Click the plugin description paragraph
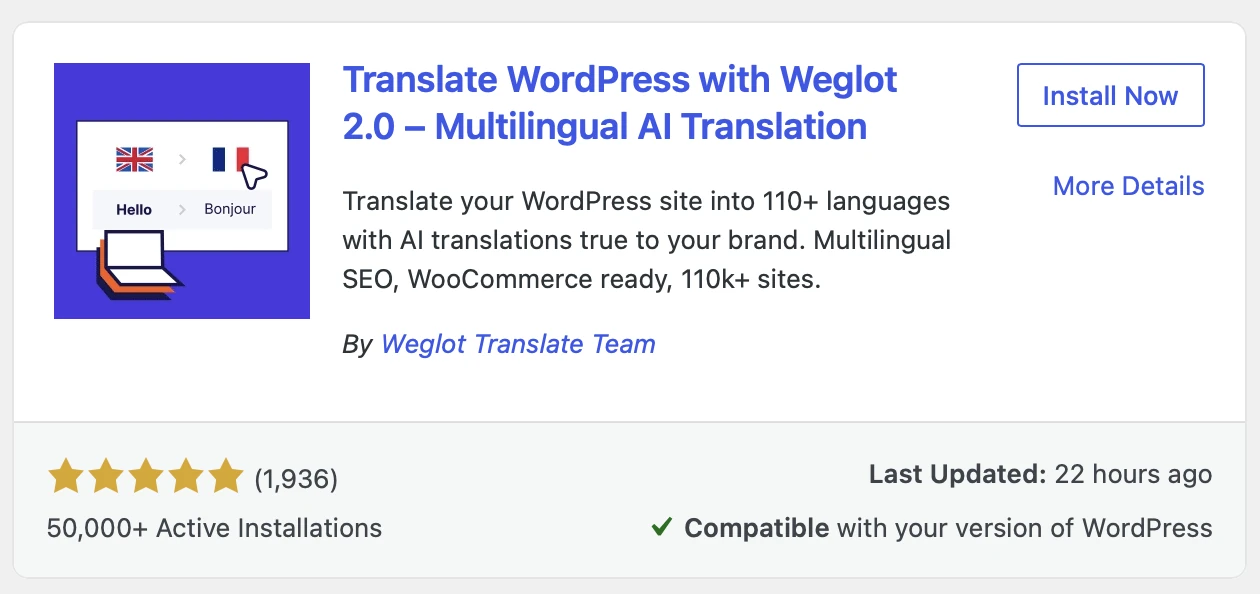Image resolution: width=1260 pixels, height=594 pixels. (646, 241)
